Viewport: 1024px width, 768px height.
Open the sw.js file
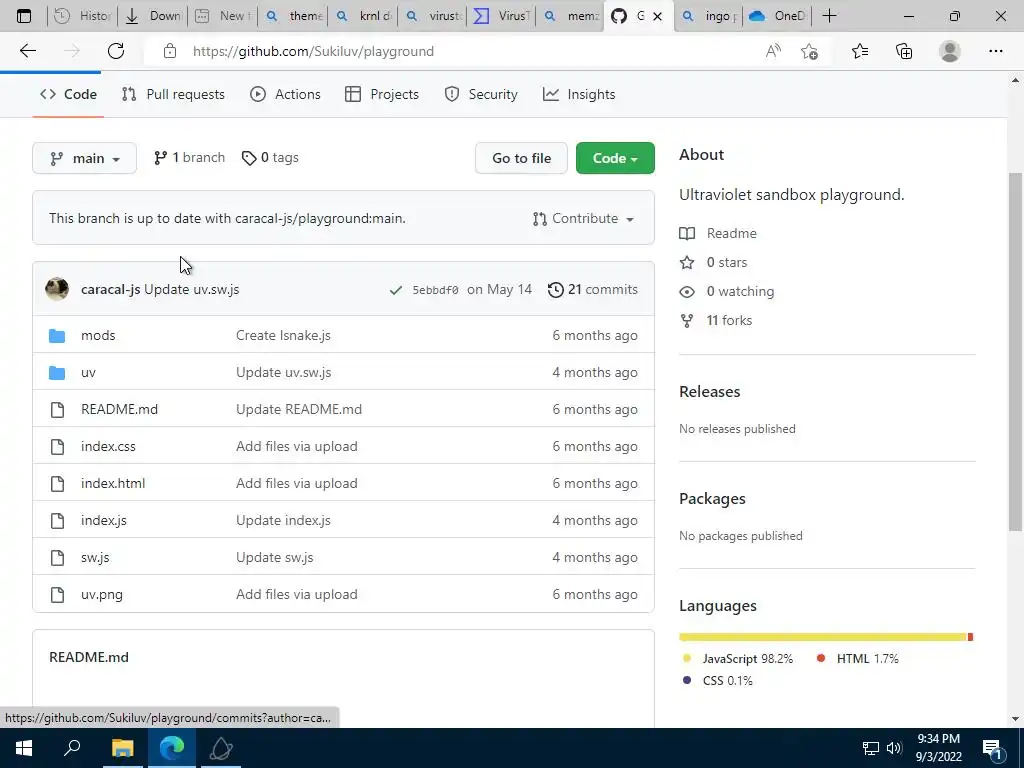tap(95, 557)
